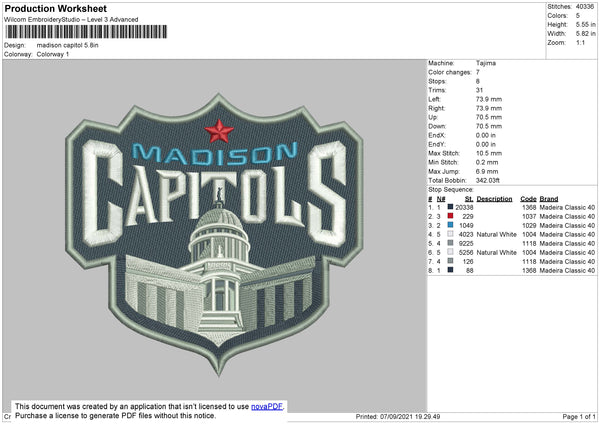The image size is (600, 424).
Task: Click the Min Stitch value 0.2 mm
Action: (487, 162)
